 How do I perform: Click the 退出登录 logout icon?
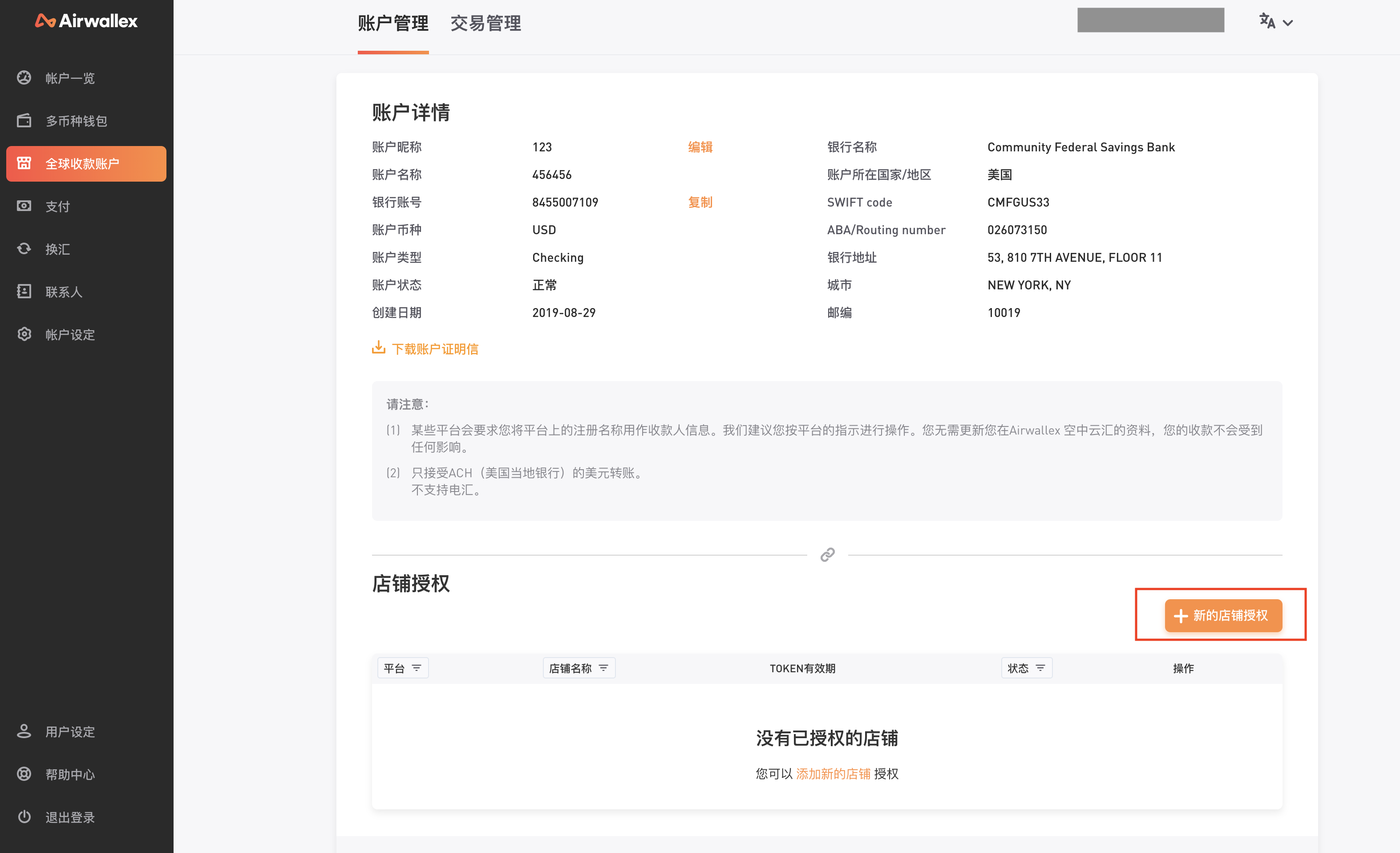[x=24, y=816]
